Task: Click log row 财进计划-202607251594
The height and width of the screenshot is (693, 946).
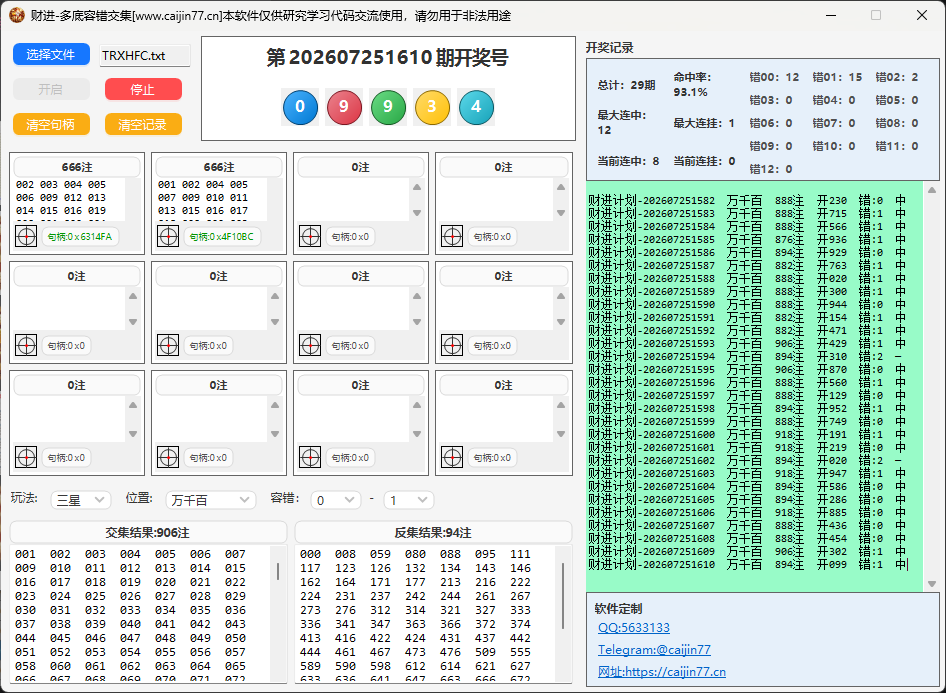Action: [x=747, y=356]
